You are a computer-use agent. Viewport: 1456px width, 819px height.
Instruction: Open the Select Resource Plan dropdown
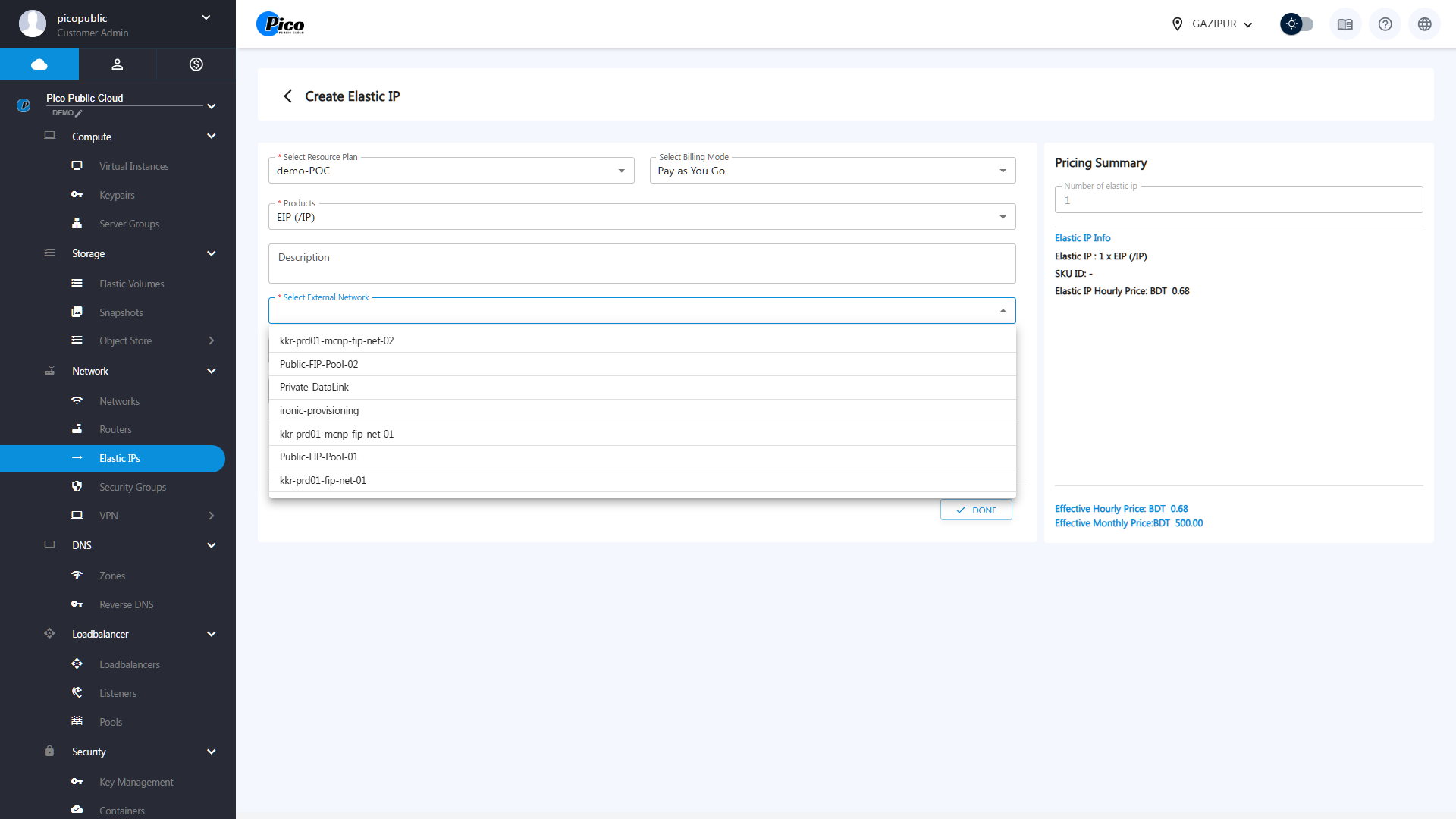tap(451, 171)
